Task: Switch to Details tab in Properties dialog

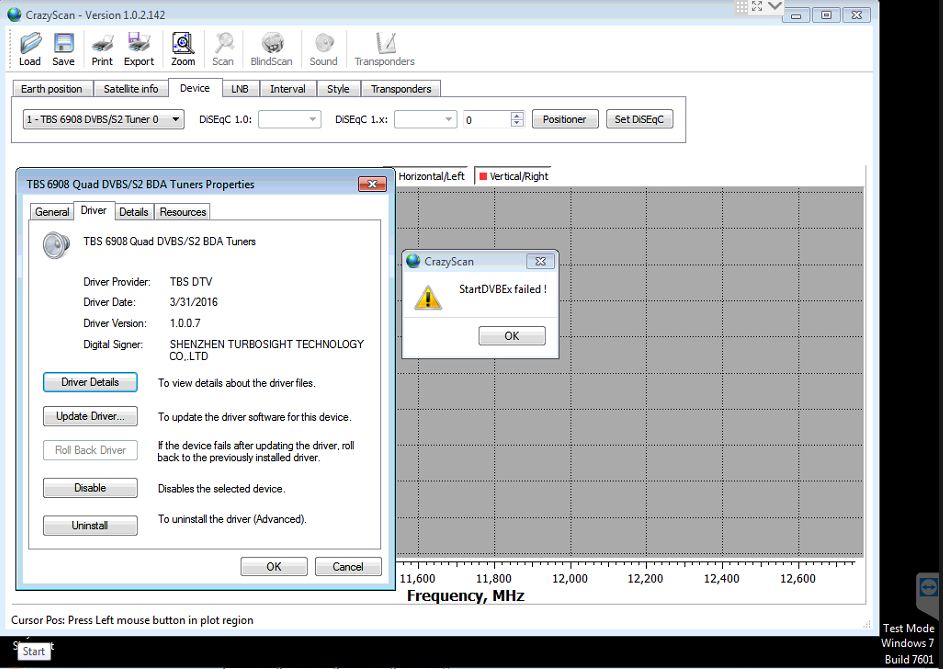Action: (134, 212)
